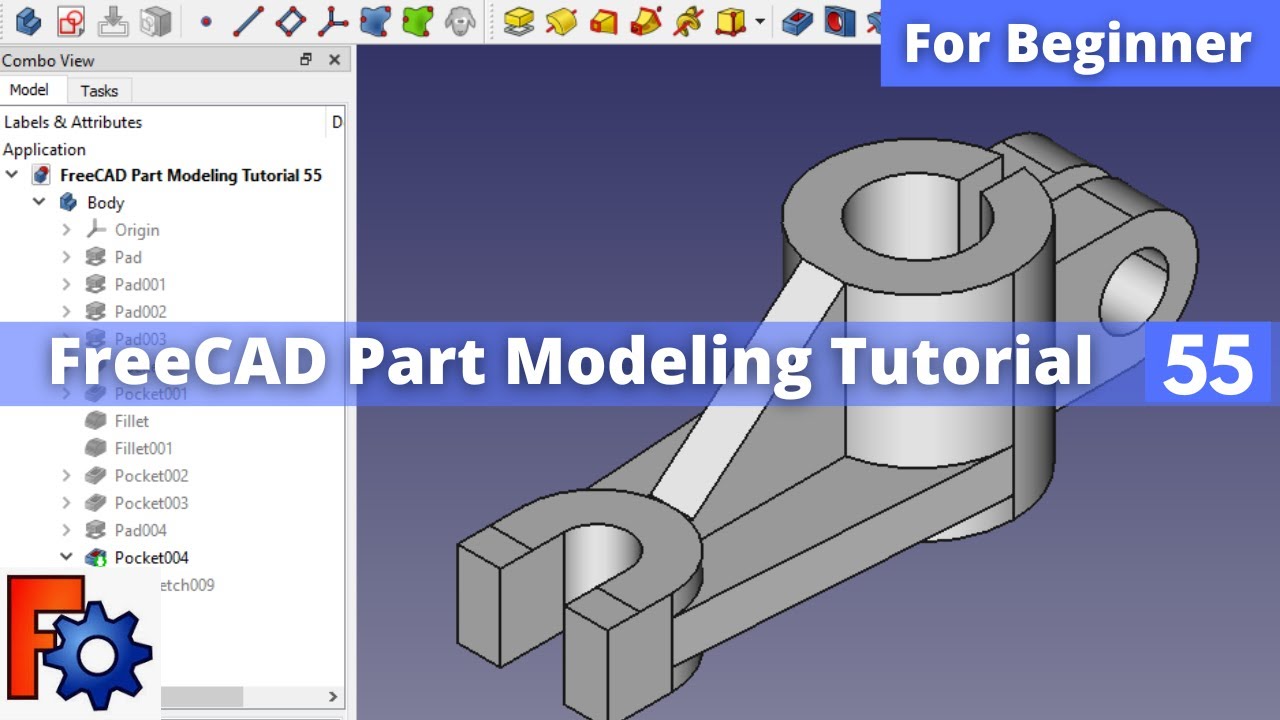The image size is (1280, 720).
Task: Select the Line sketch tool
Action: (248, 20)
